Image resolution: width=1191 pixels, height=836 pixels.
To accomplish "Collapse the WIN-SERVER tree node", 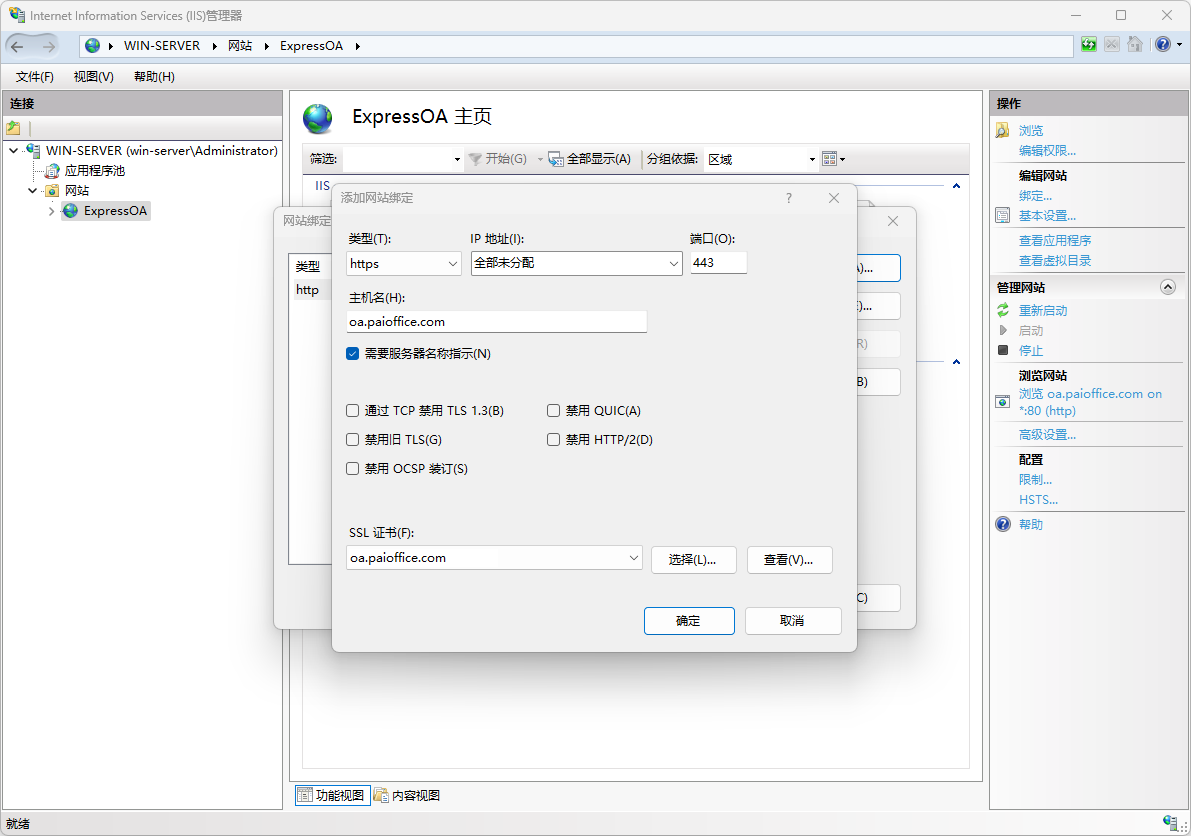I will [x=13, y=151].
